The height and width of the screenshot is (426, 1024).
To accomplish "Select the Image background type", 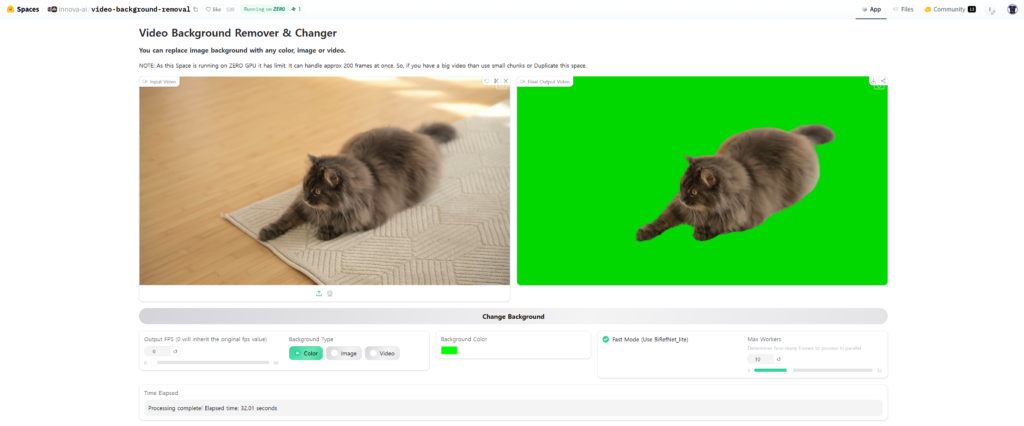I will 344,353.
